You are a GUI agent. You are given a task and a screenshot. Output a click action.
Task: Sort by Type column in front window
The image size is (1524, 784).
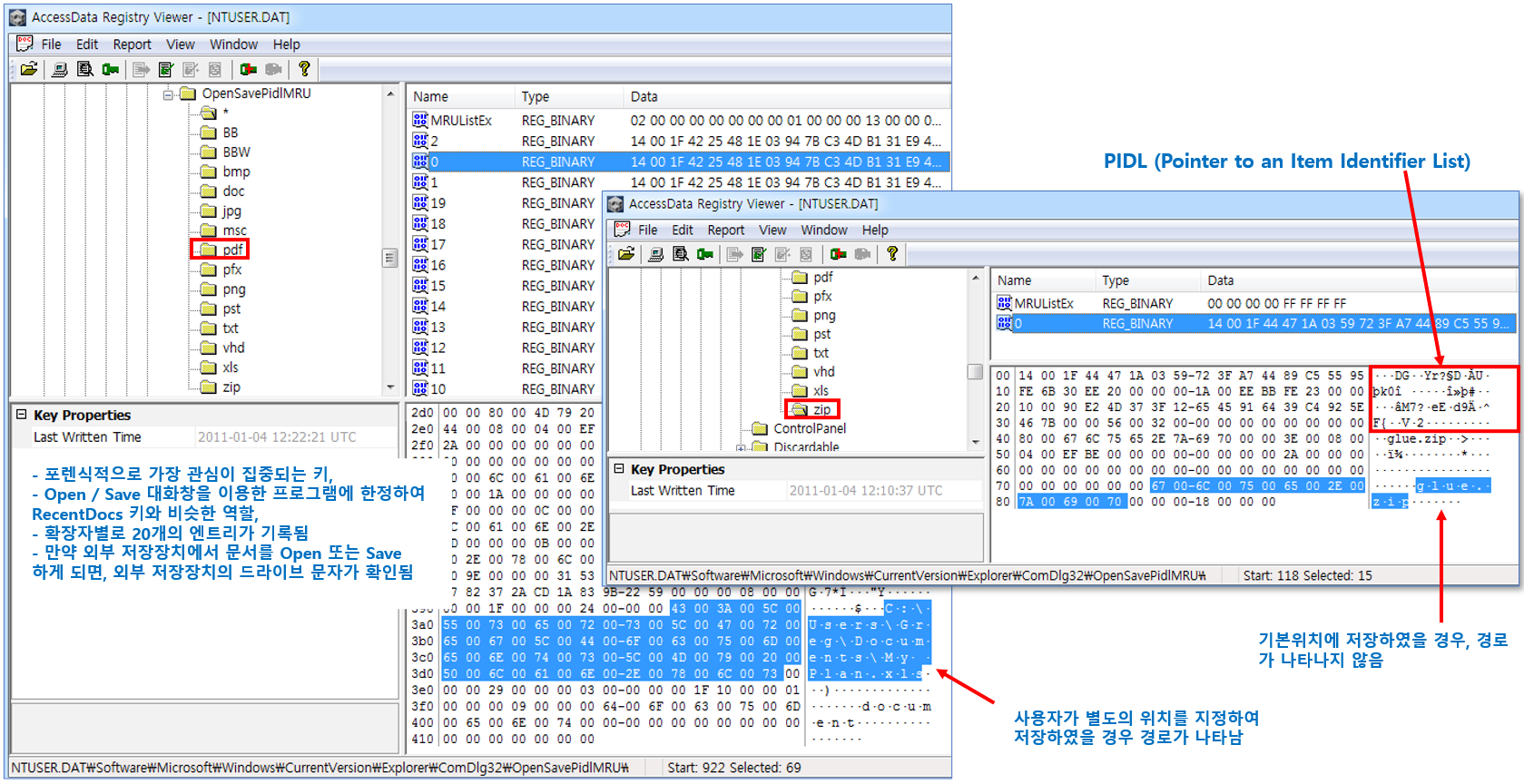(x=1147, y=280)
